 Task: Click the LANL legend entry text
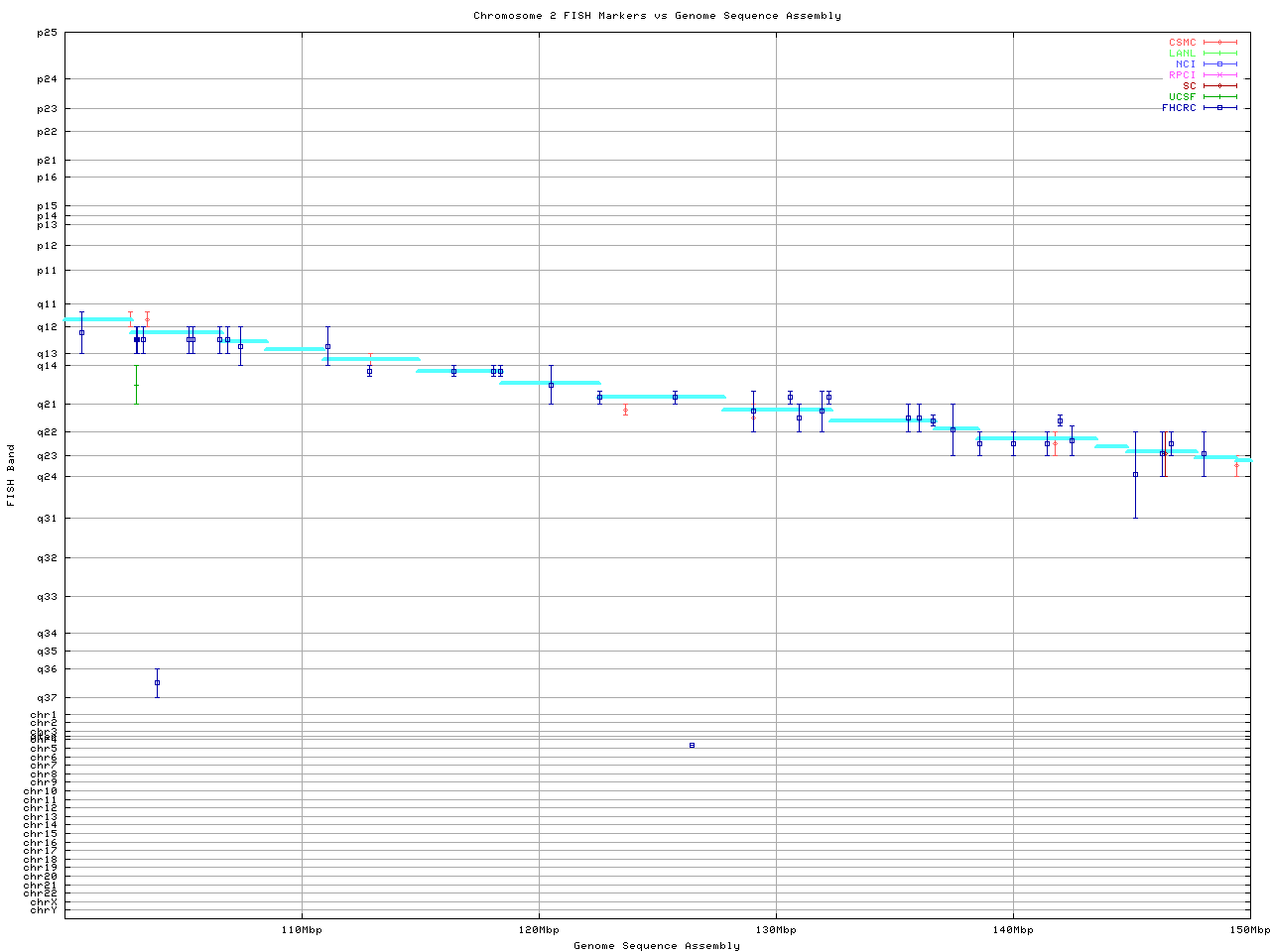[x=1182, y=54]
